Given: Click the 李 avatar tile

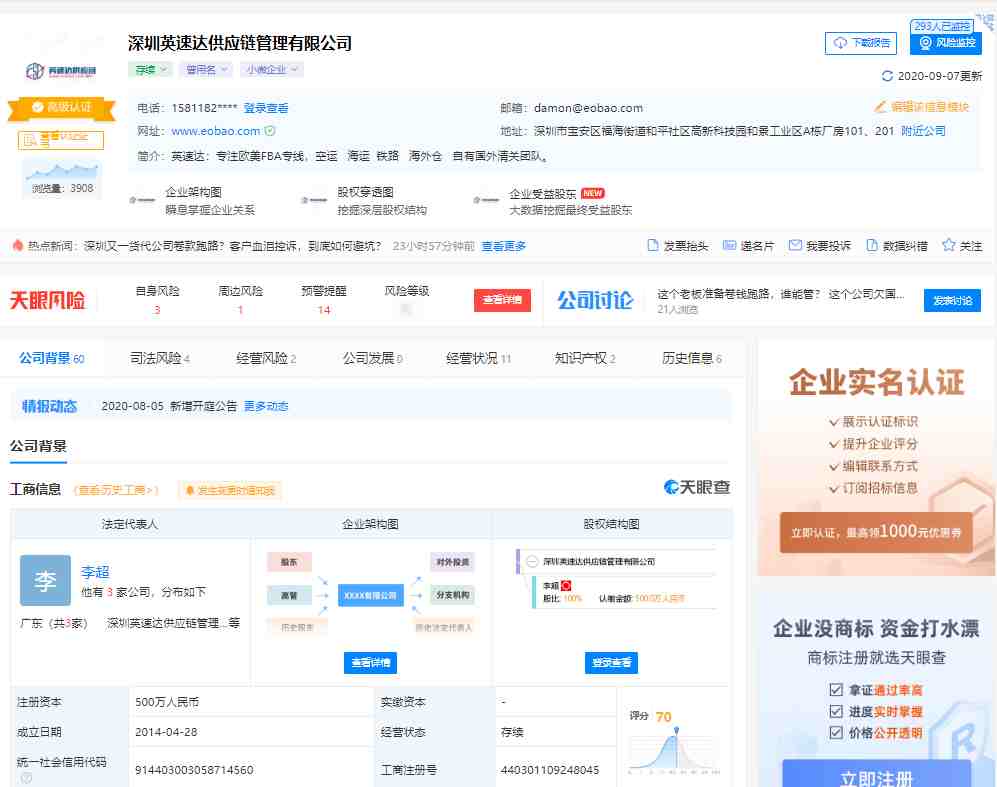Looking at the screenshot, I should tap(45, 580).
